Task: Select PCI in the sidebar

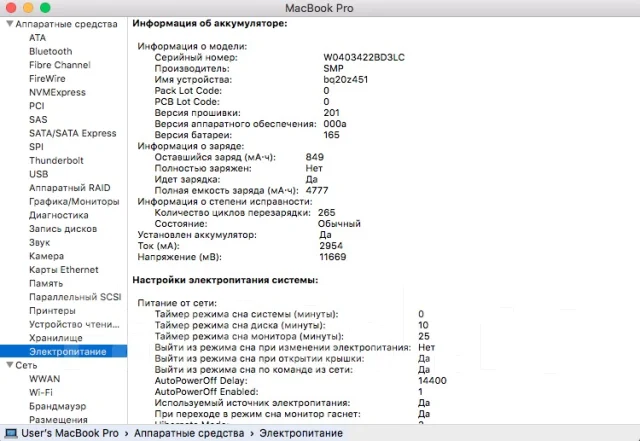Action: 37,106
